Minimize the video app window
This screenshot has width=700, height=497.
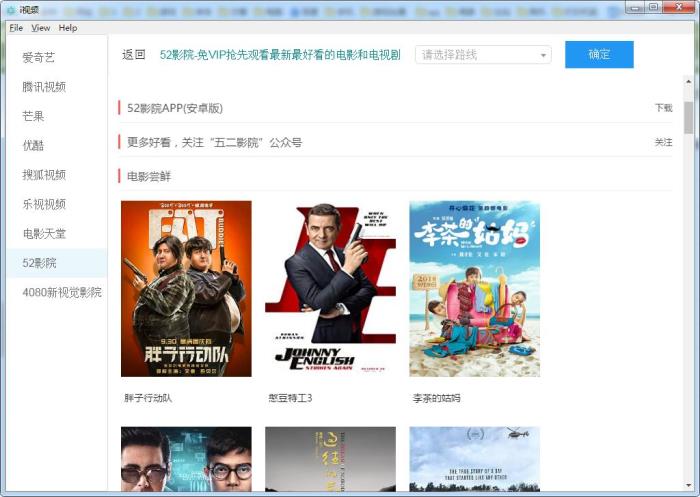634,7
